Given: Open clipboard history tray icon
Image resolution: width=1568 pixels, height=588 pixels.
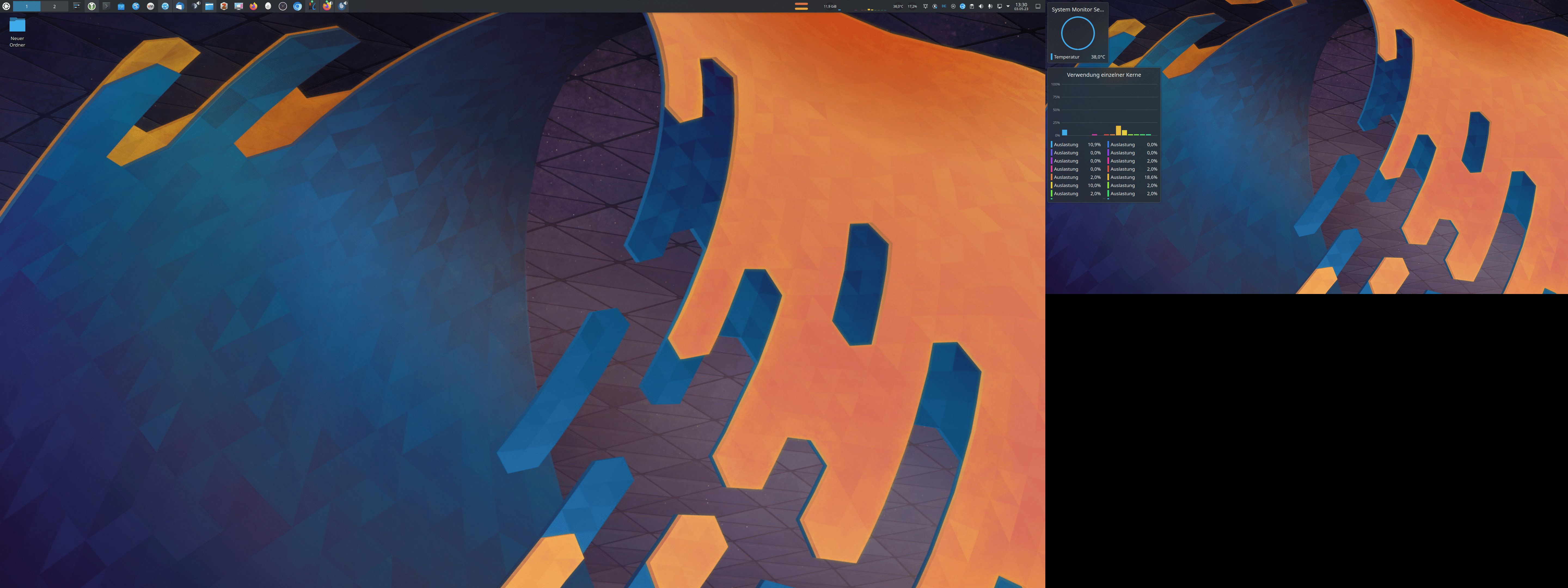Looking at the screenshot, I should click(972, 6).
